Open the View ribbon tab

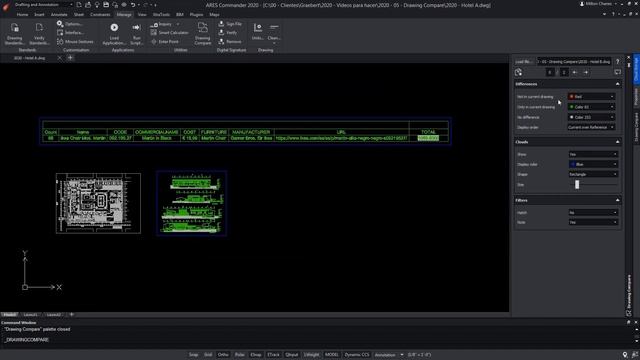click(142, 15)
